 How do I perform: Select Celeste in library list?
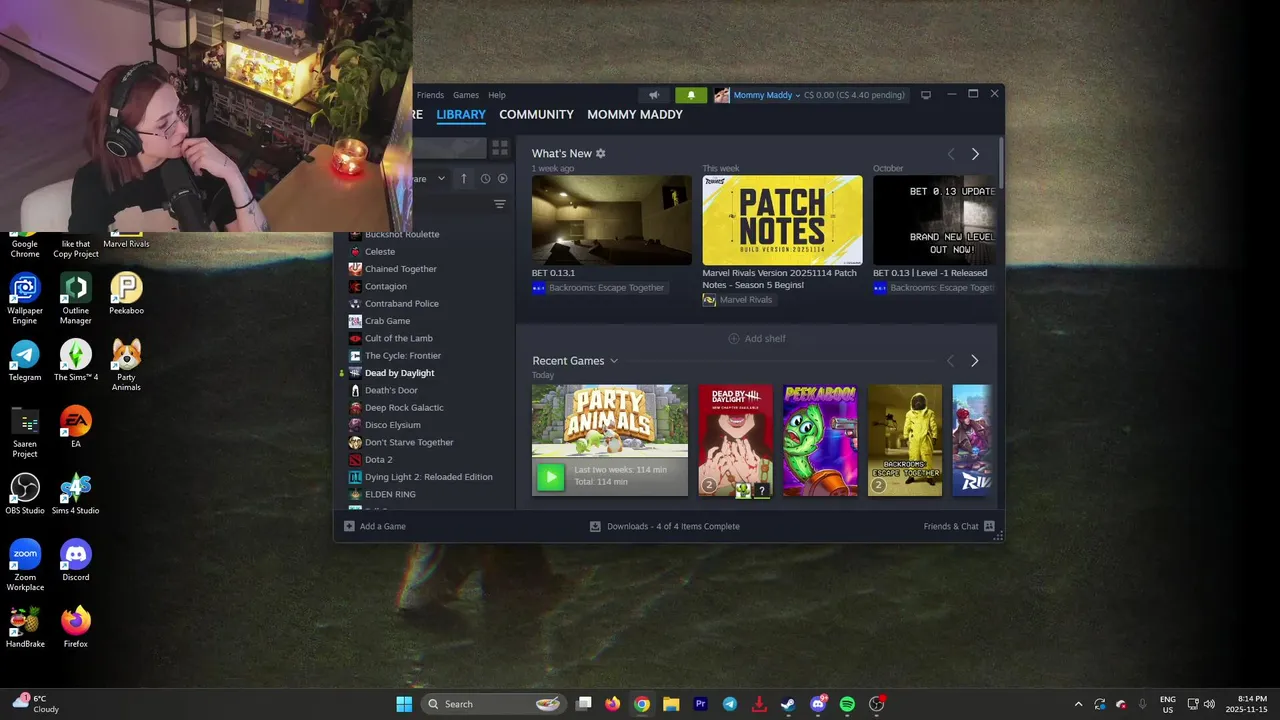point(380,252)
